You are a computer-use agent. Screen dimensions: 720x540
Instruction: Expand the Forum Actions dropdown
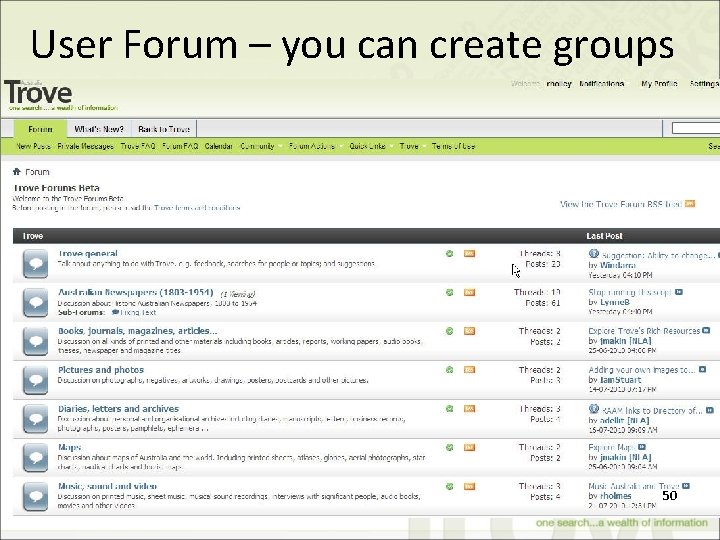[315, 146]
